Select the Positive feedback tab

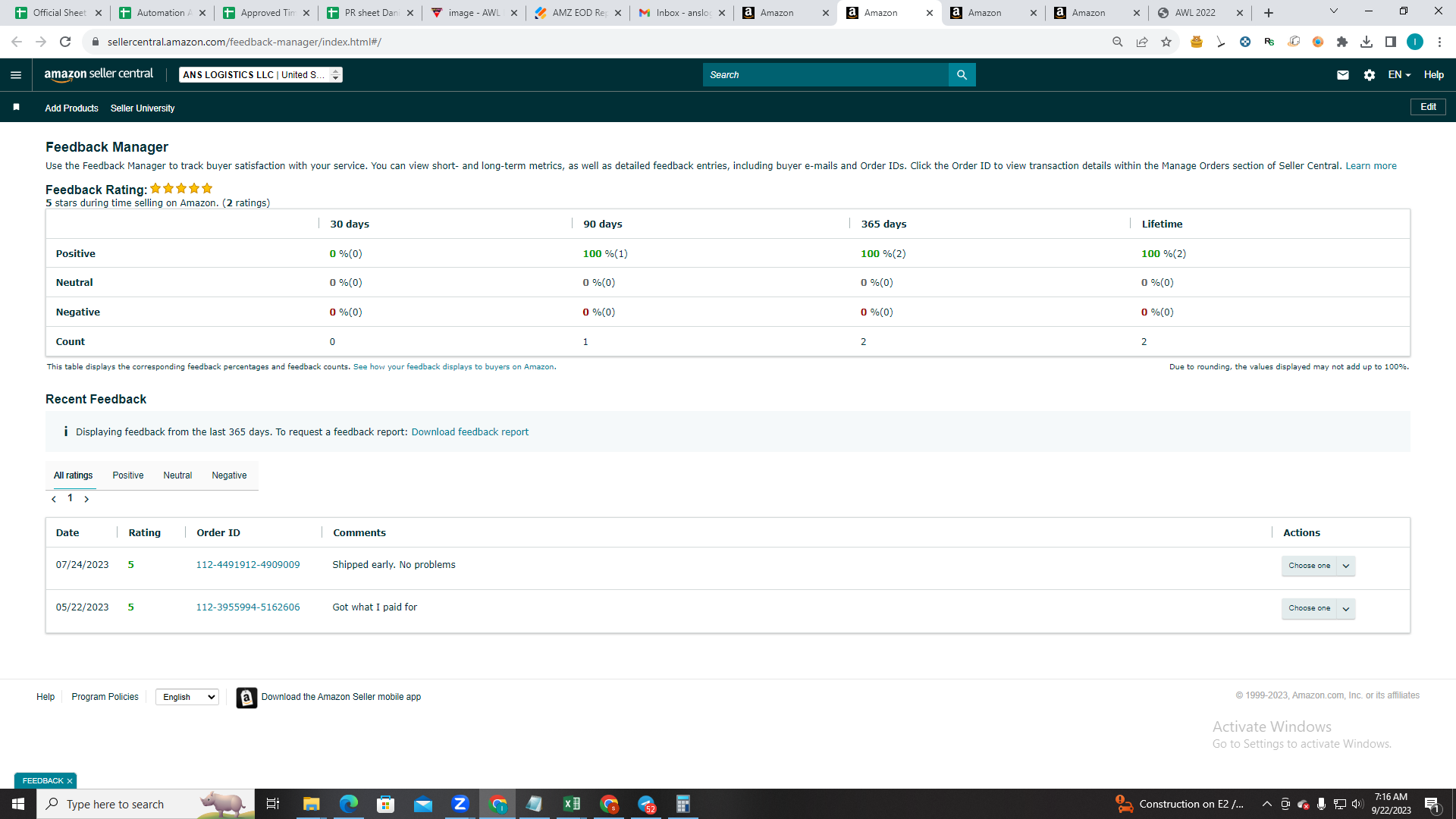coord(128,475)
